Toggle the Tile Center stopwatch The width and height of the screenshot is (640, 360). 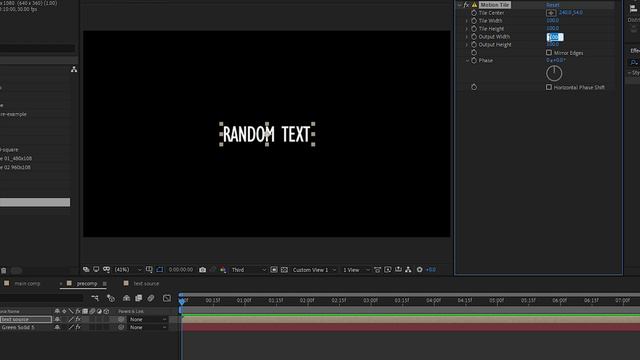(x=474, y=13)
